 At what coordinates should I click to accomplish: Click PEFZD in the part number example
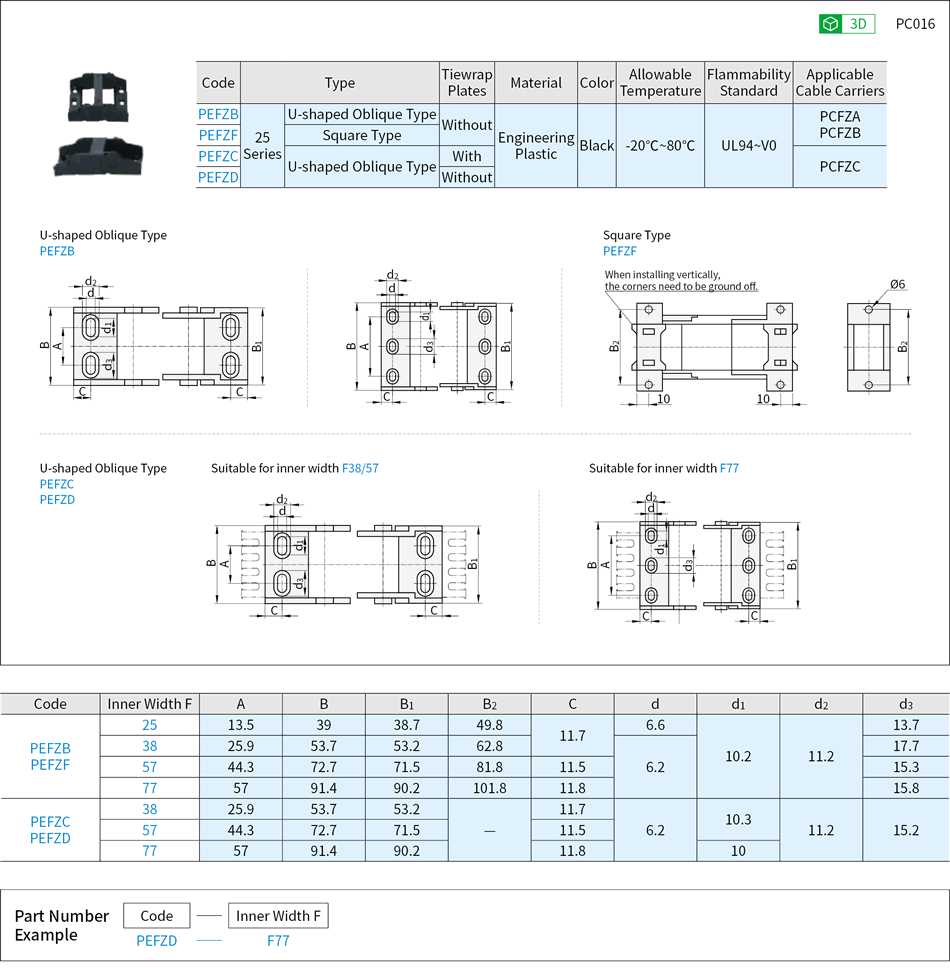(157, 941)
